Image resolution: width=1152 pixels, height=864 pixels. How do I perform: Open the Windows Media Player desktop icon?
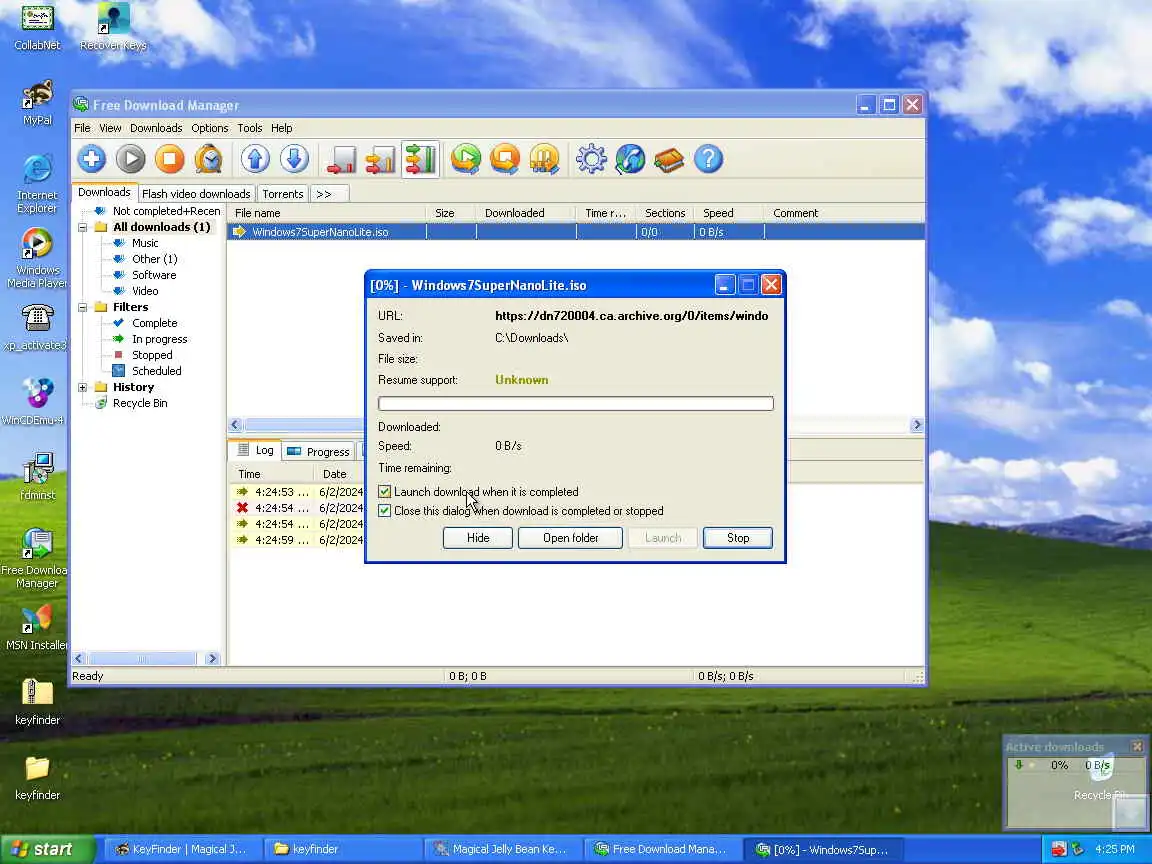pyautogui.click(x=37, y=258)
